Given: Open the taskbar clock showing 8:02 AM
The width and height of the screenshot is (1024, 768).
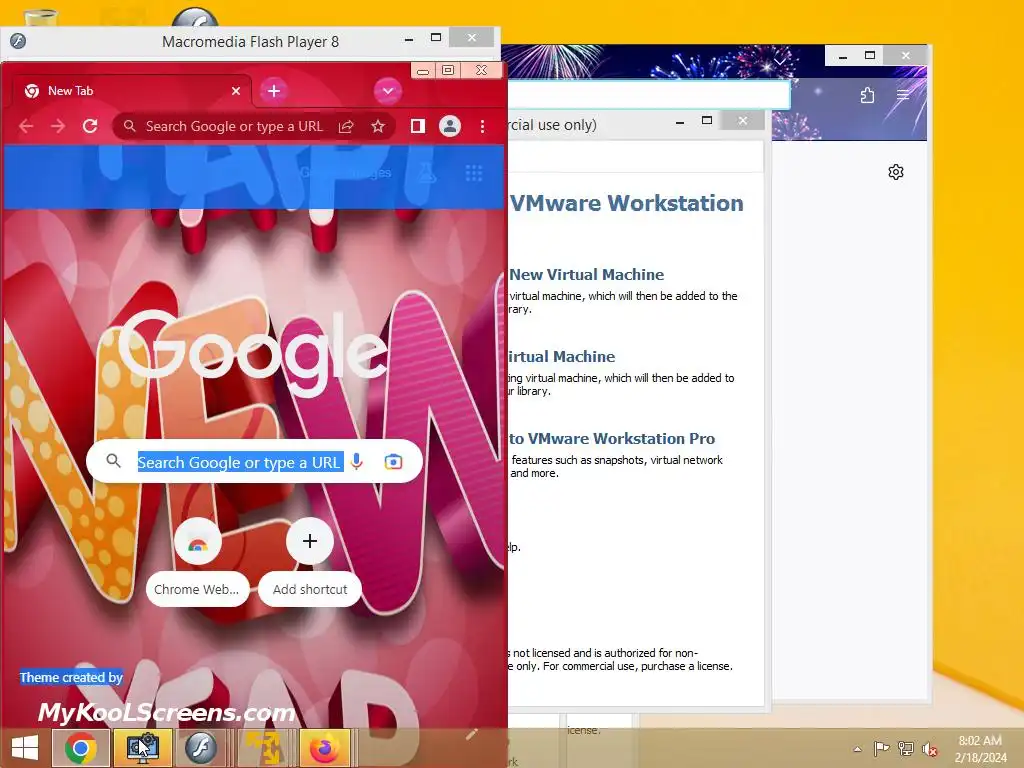Looking at the screenshot, I should click(x=980, y=749).
